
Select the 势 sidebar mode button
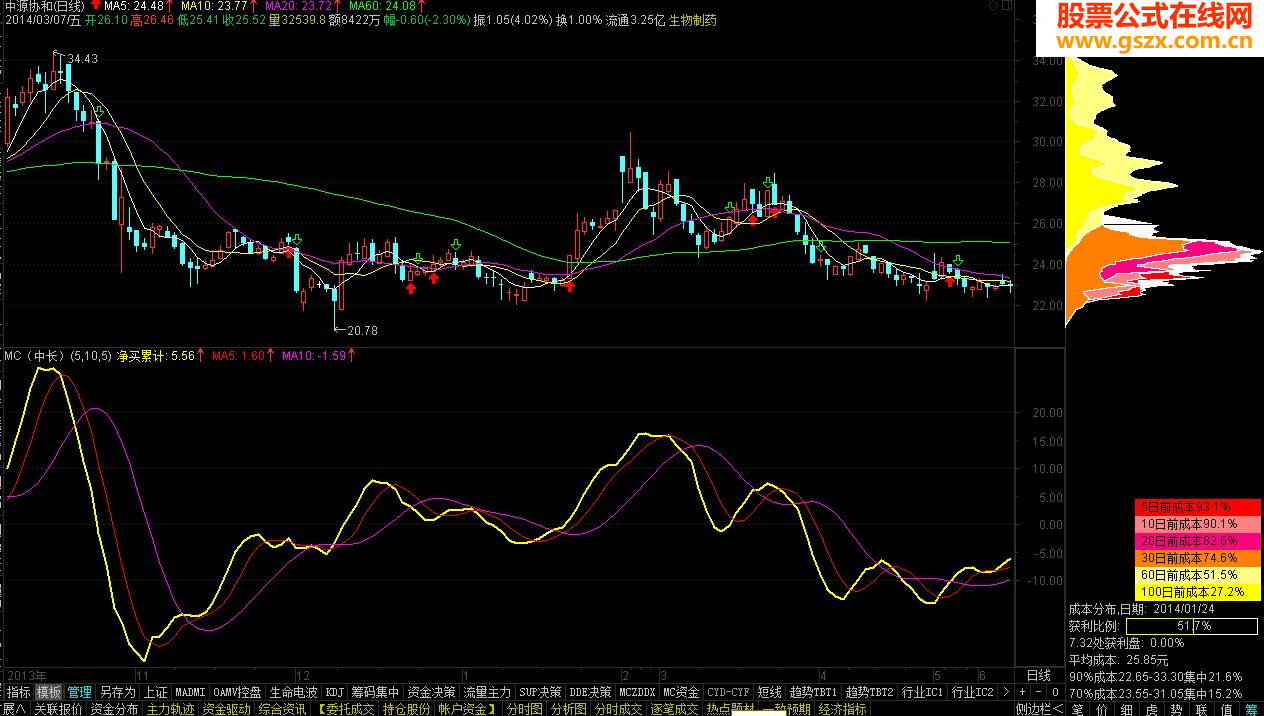(x=1177, y=709)
